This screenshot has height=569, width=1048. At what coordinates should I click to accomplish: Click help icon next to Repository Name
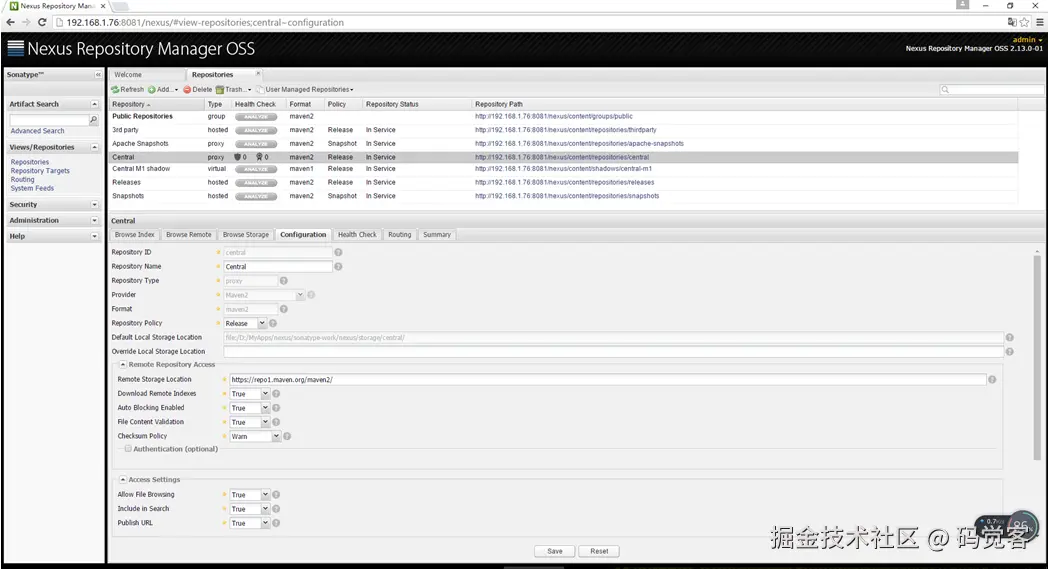(338, 266)
